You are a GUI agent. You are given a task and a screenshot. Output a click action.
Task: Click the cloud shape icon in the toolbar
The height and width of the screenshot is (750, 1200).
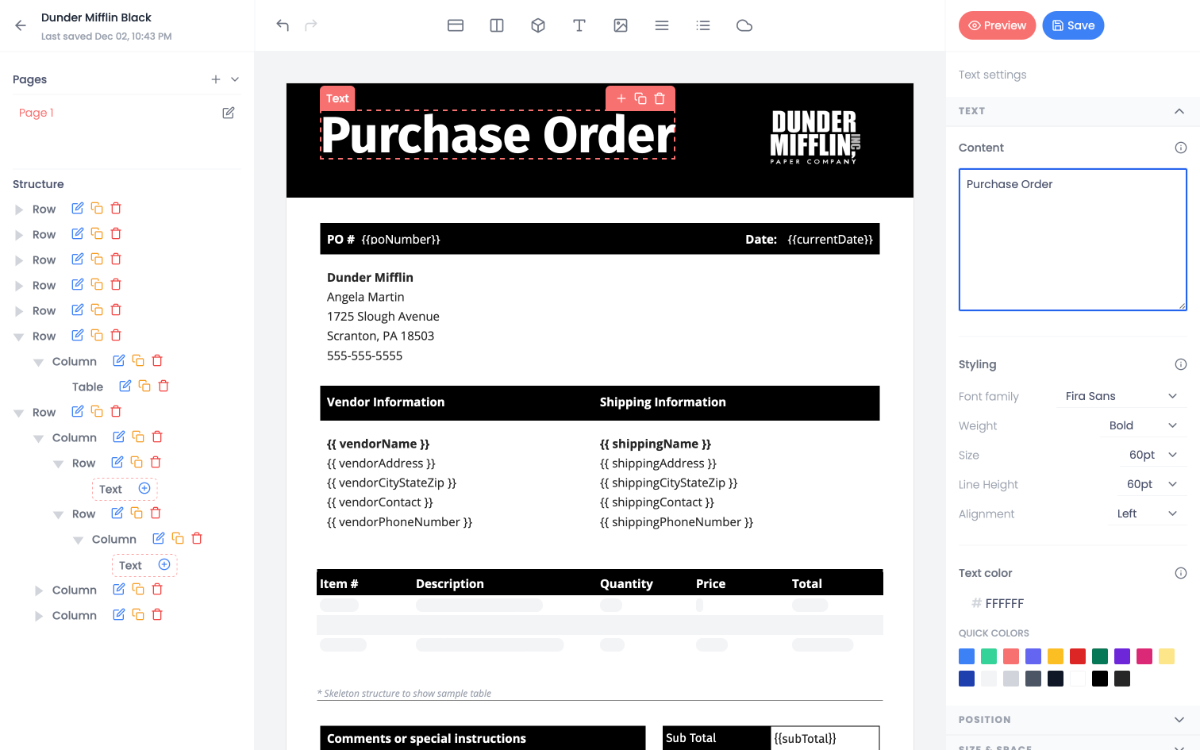pos(744,25)
